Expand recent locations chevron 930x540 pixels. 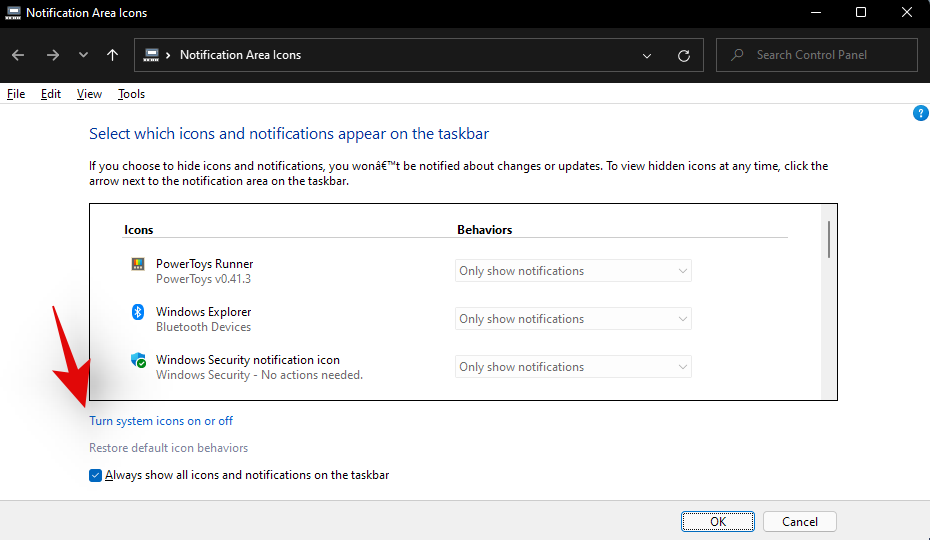[83, 55]
